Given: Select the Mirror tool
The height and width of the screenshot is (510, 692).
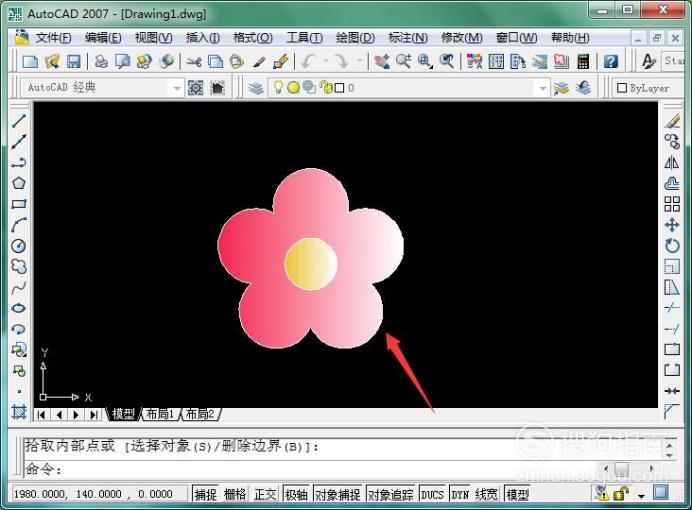Looking at the screenshot, I should click(x=672, y=162).
